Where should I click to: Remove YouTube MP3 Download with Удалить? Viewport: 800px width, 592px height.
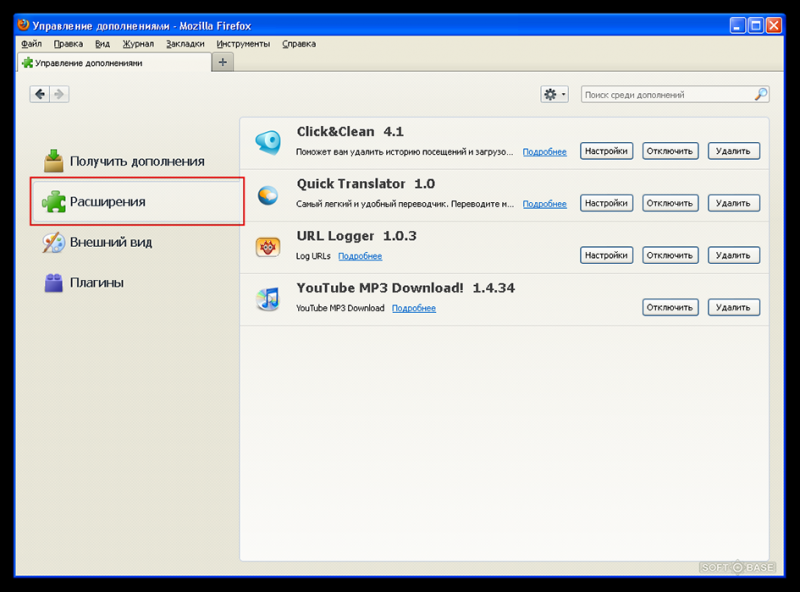click(734, 307)
